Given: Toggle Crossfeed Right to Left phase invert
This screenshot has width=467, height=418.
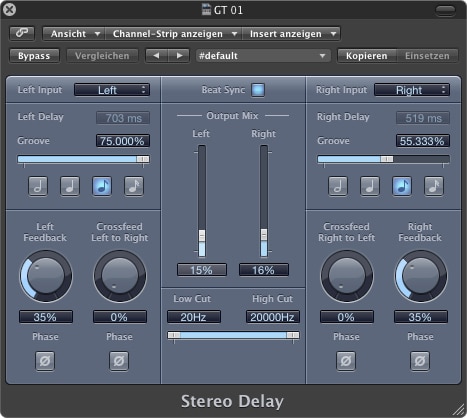Looking at the screenshot, I should coord(346,361).
